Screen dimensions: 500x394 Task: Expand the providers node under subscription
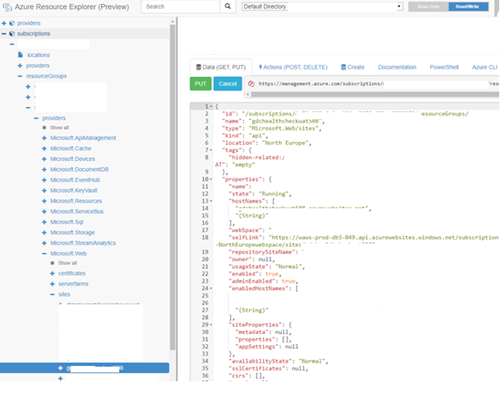[x=20, y=66]
